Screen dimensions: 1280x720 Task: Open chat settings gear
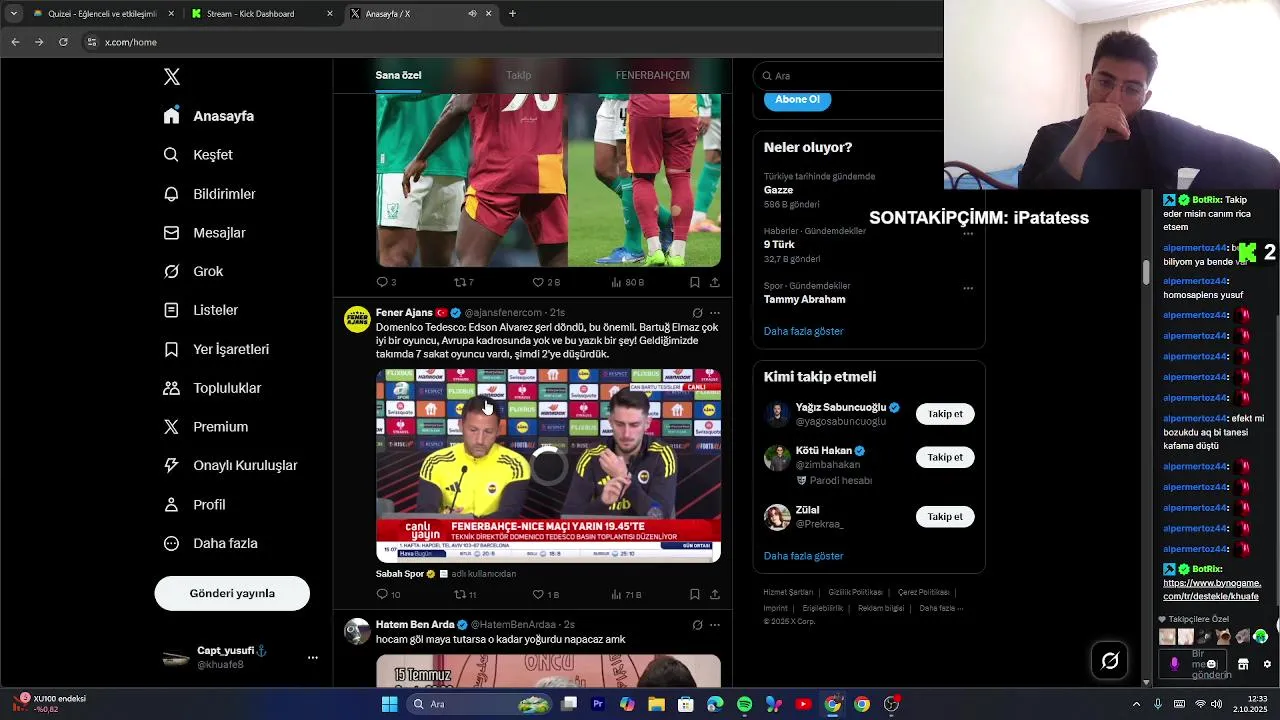click(x=1267, y=664)
